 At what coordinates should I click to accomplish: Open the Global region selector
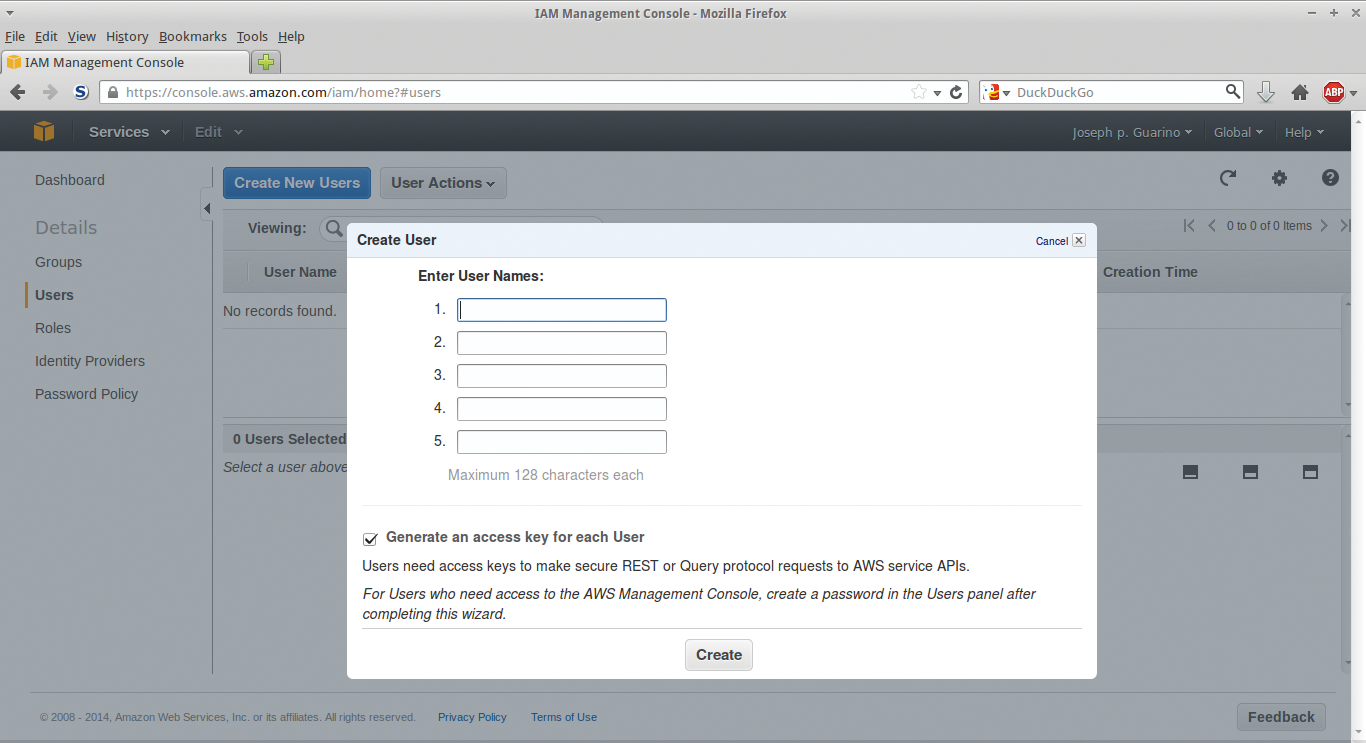coord(1238,131)
